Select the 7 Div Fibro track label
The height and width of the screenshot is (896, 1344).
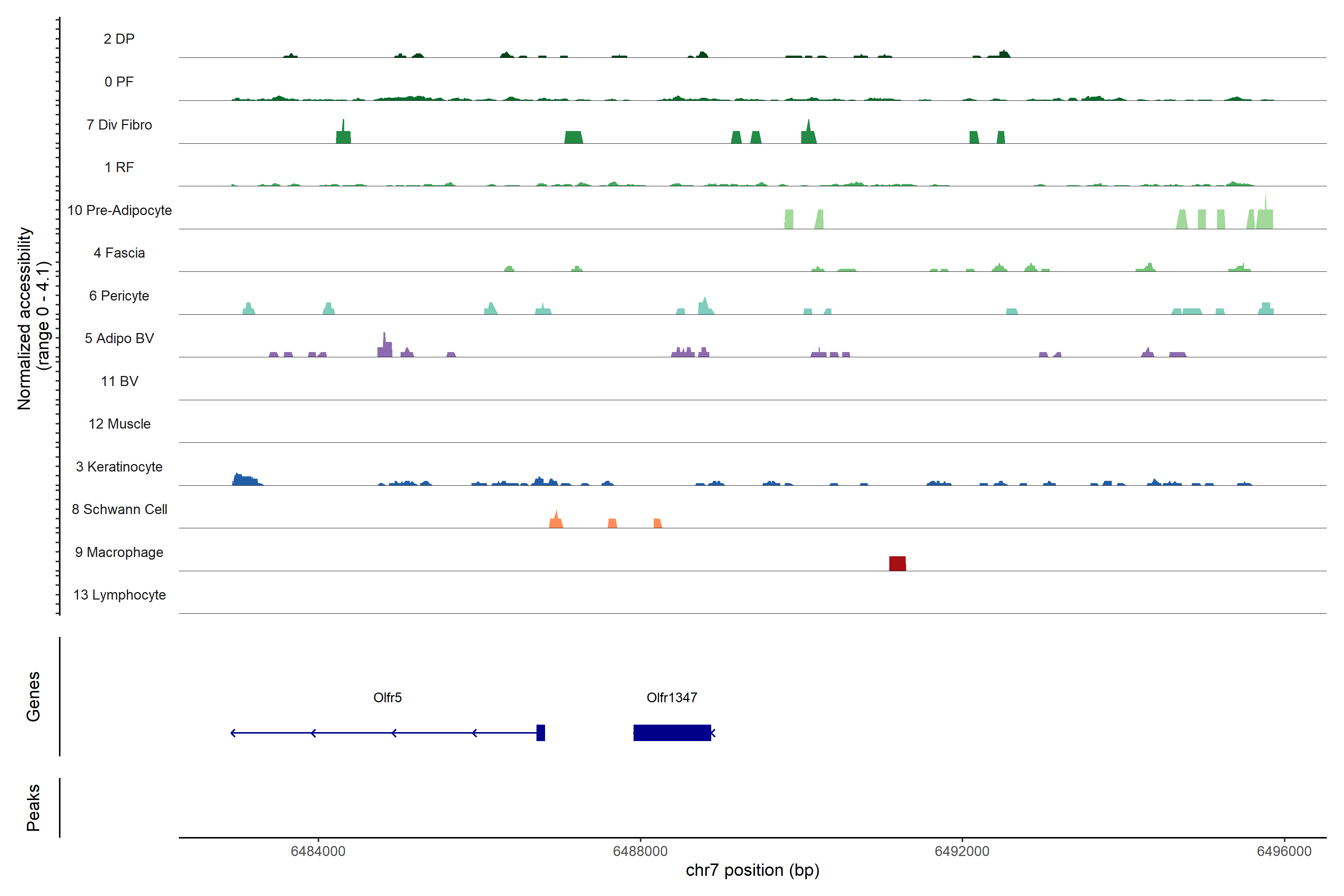119,125
